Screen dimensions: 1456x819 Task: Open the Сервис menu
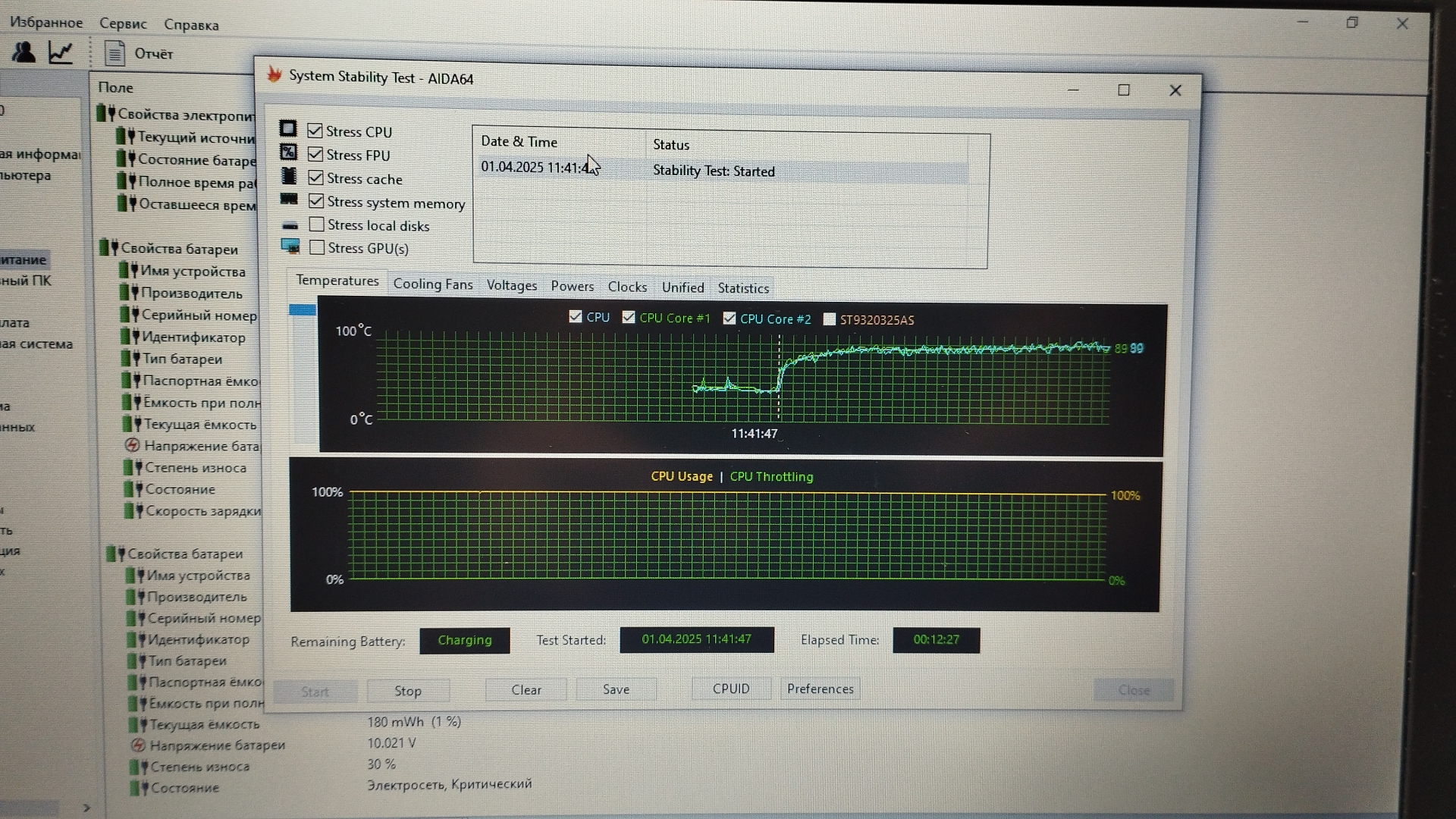tap(123, 24)
